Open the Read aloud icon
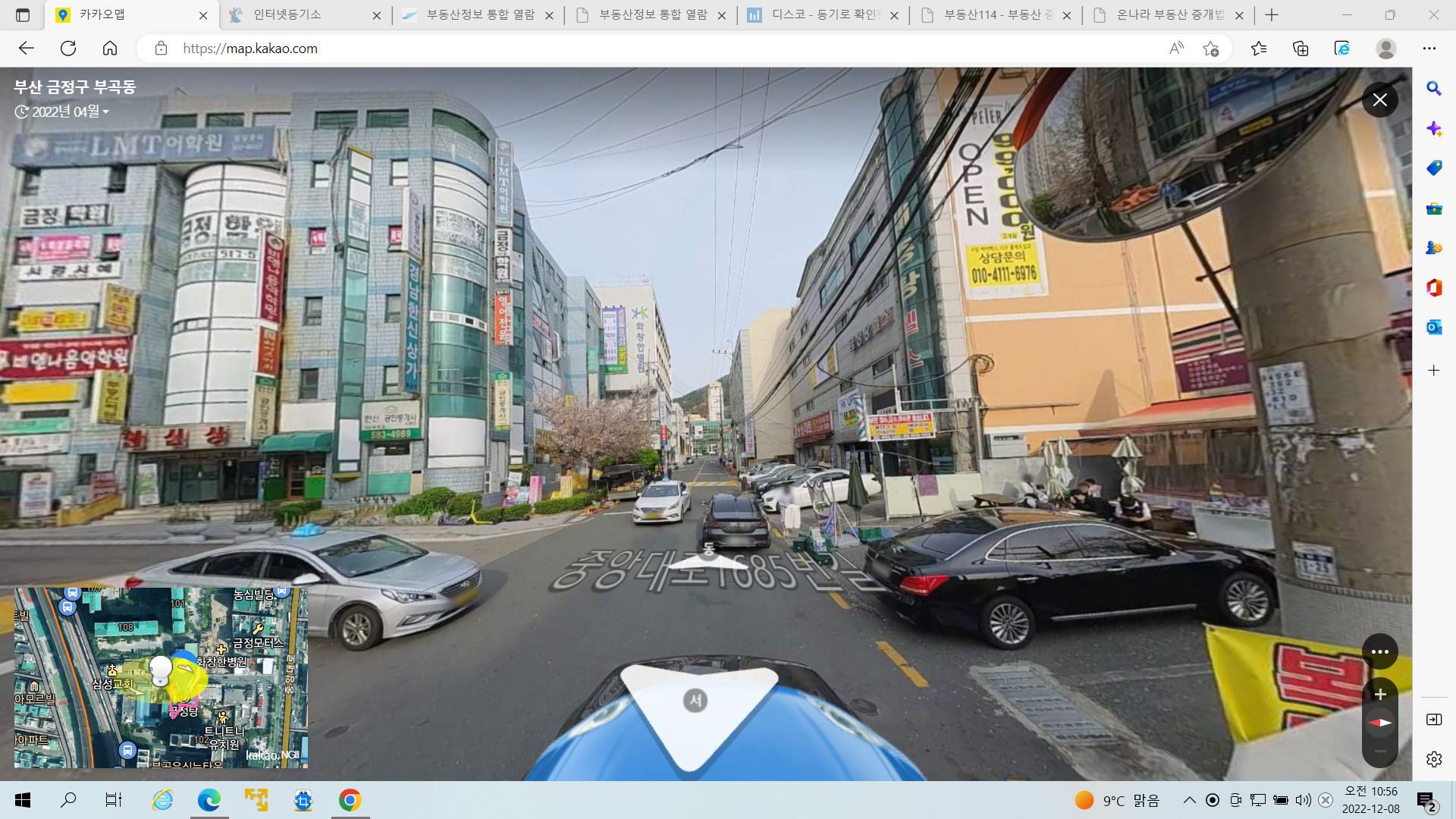This screenshot has height=819, width=1456. tap(1176, 49)
